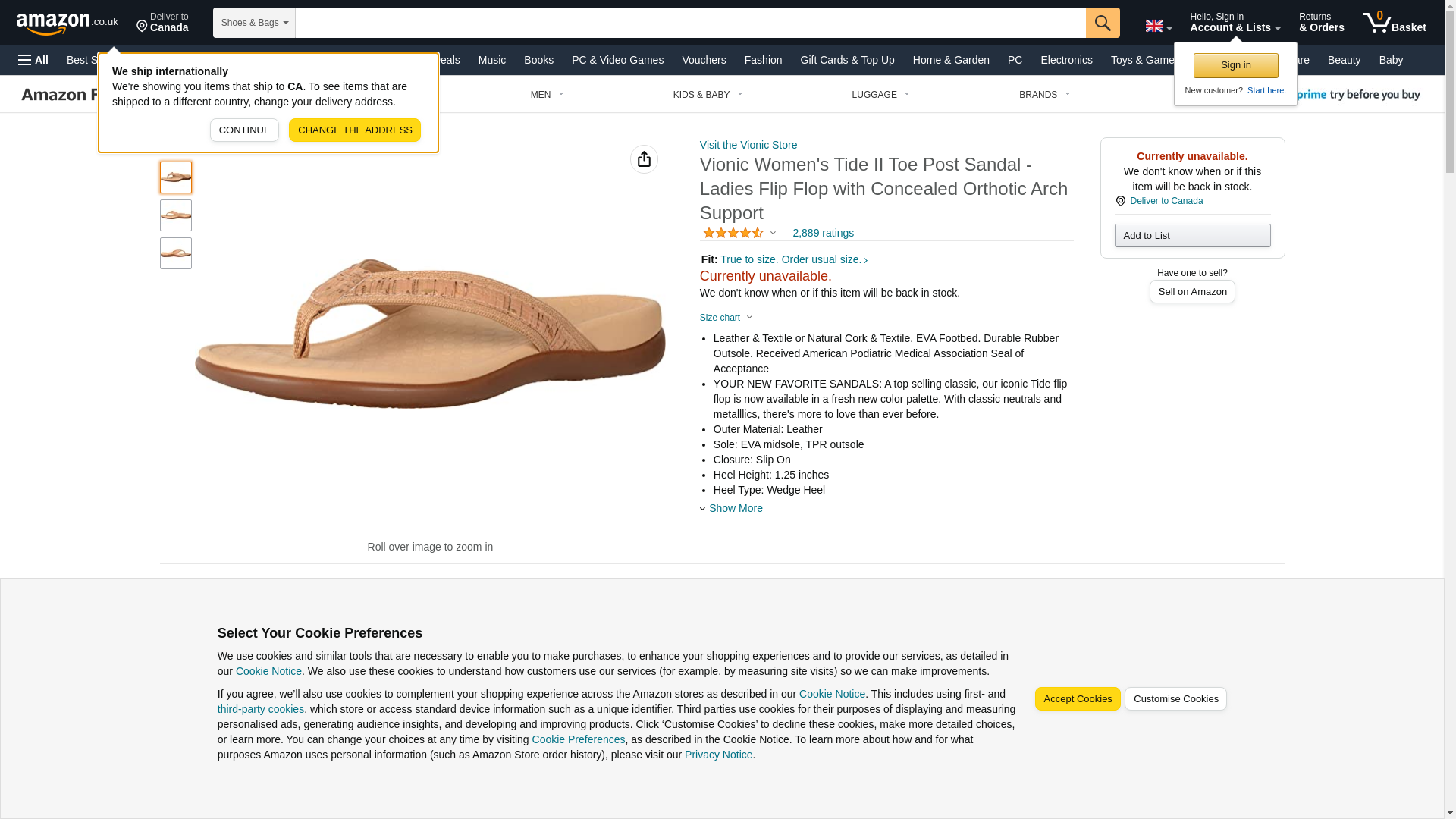Viewport: 1456px width, 819px height.
Task: Click the Amazon.co.uk logo
Action: (x=67, y=23)
